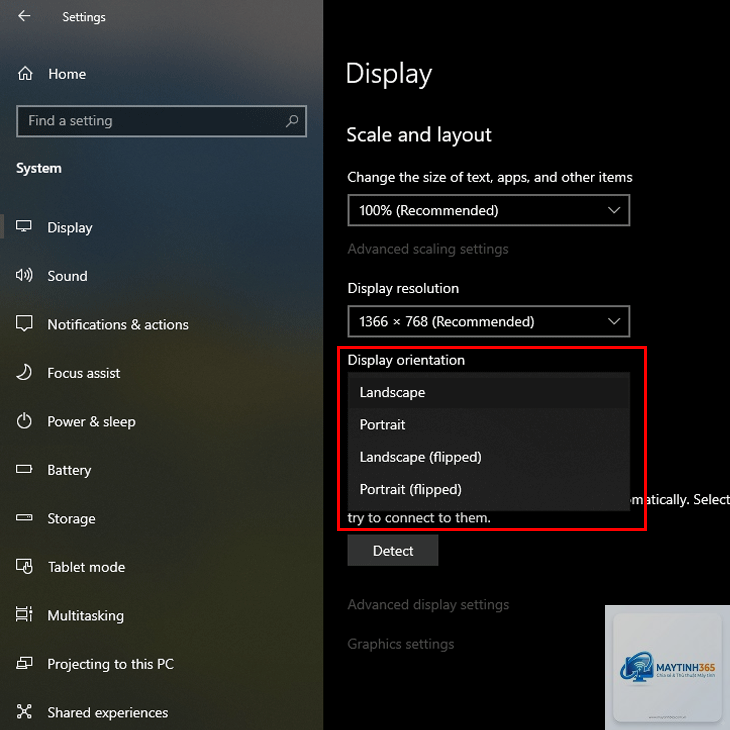Click the search magnifier icon
The image size is (730, 730).
[292, 121]
